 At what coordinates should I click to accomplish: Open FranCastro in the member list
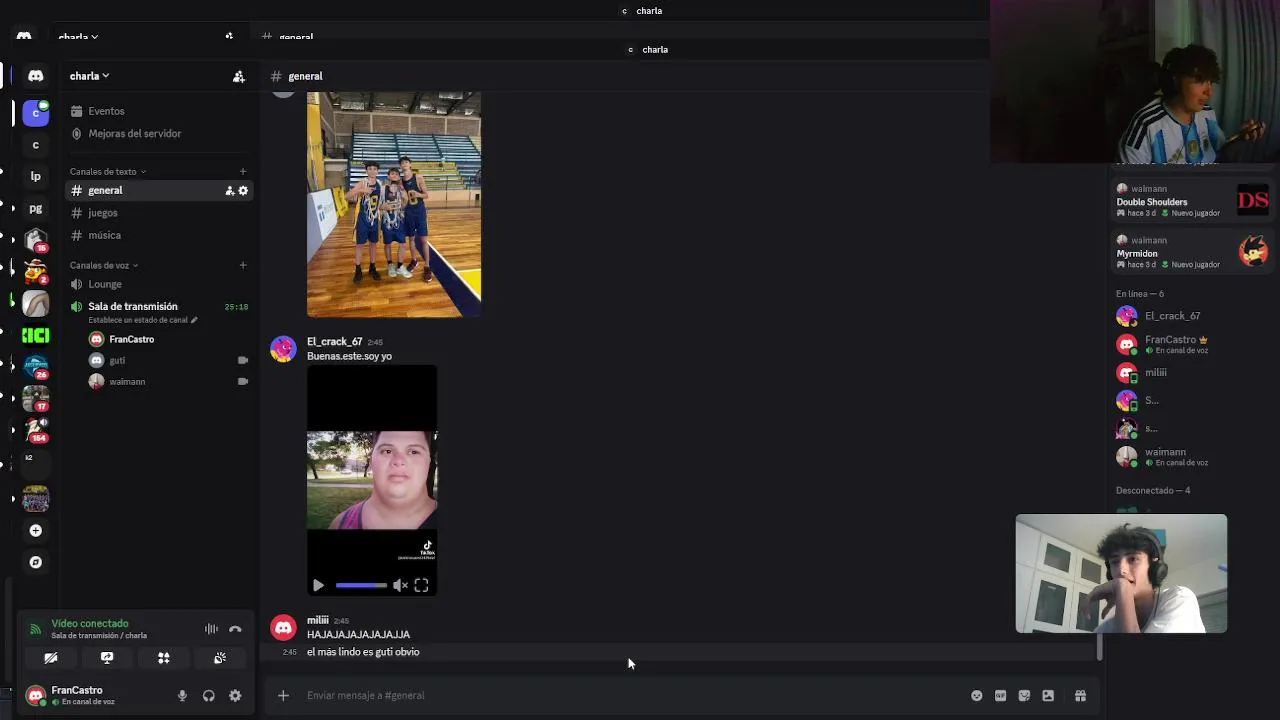1192,344
